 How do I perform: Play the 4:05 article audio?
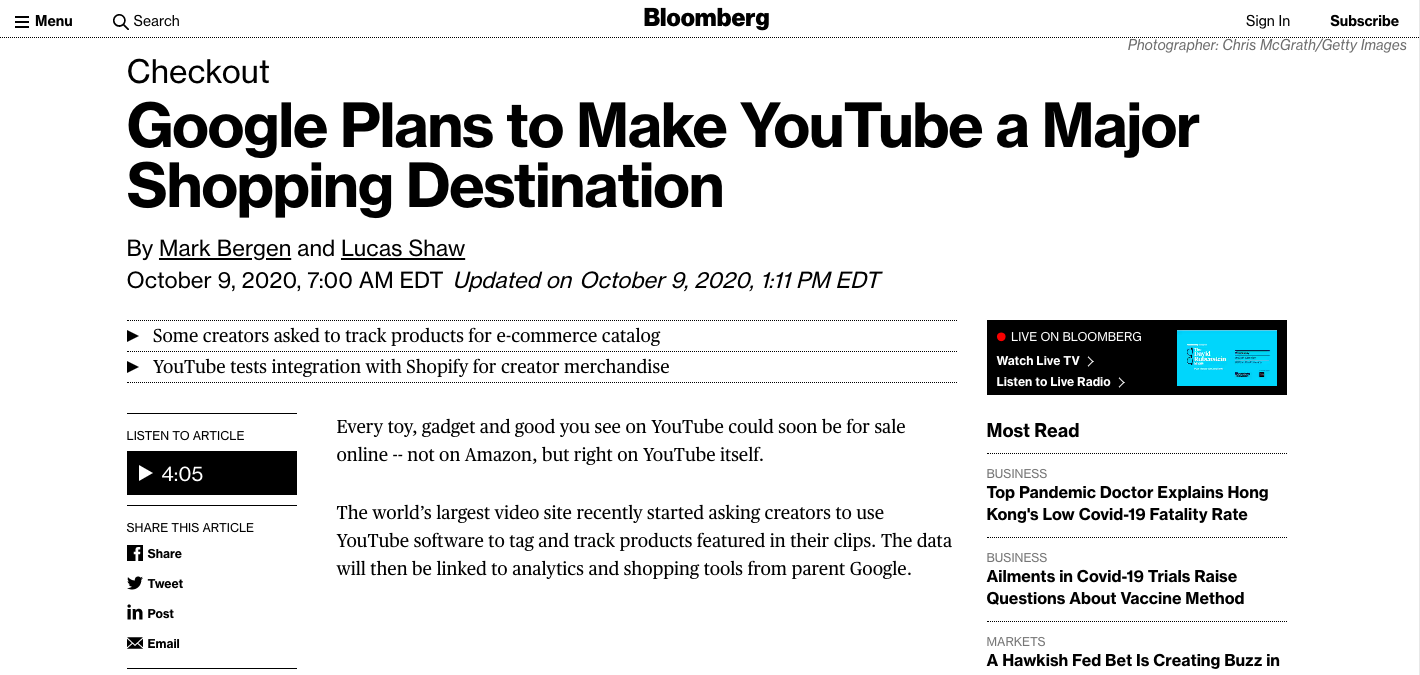212,473
